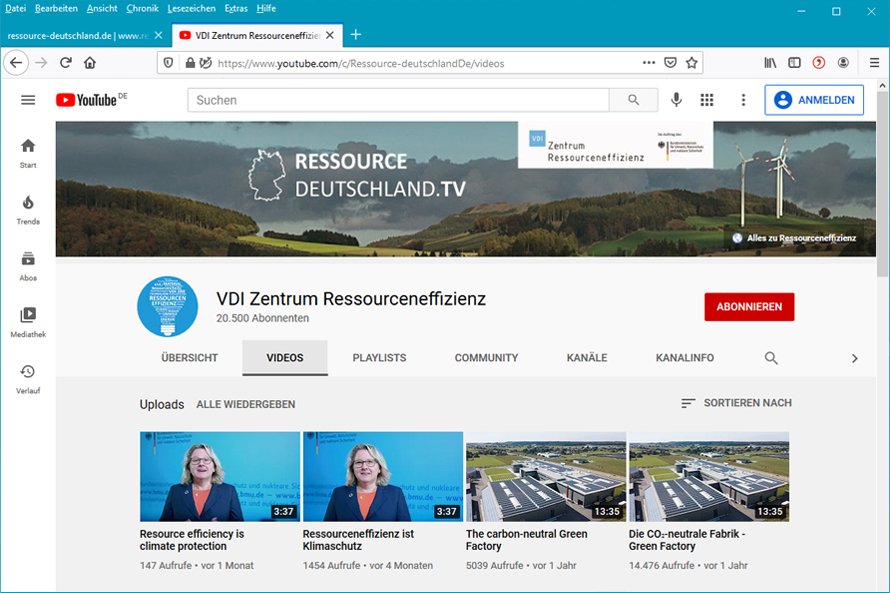Viewport: 890px width, 593px height.
Task: Subscribe with the ABONNIEREN button
Action: 749,307
